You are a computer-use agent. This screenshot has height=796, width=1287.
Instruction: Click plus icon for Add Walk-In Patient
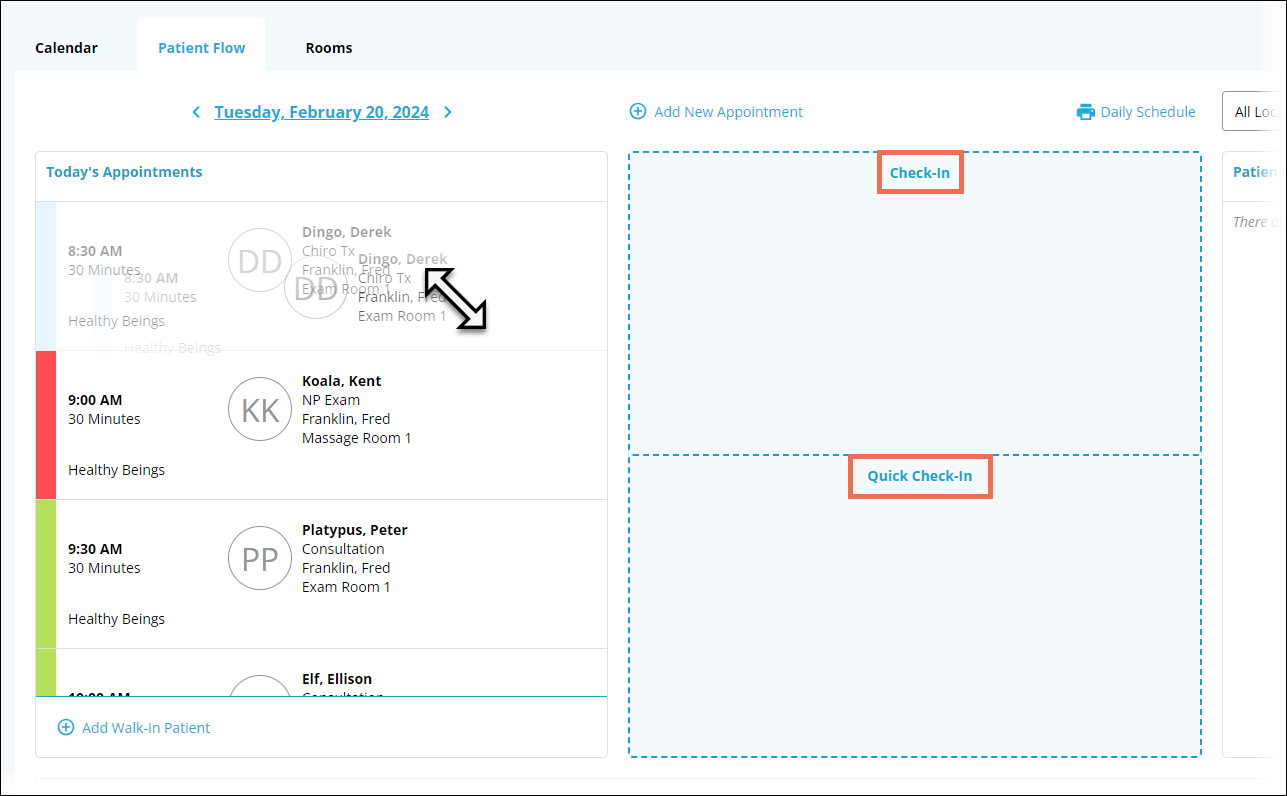66,728
